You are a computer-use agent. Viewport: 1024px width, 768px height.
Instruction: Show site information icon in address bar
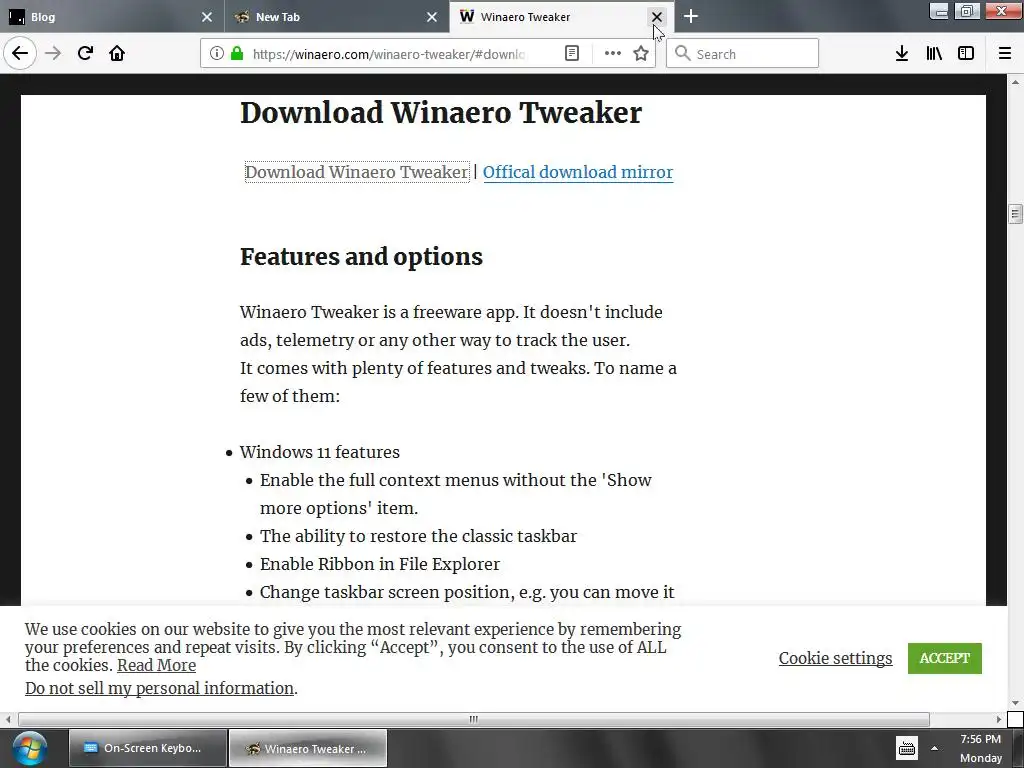pyautogui.click(x=217, y=53)
